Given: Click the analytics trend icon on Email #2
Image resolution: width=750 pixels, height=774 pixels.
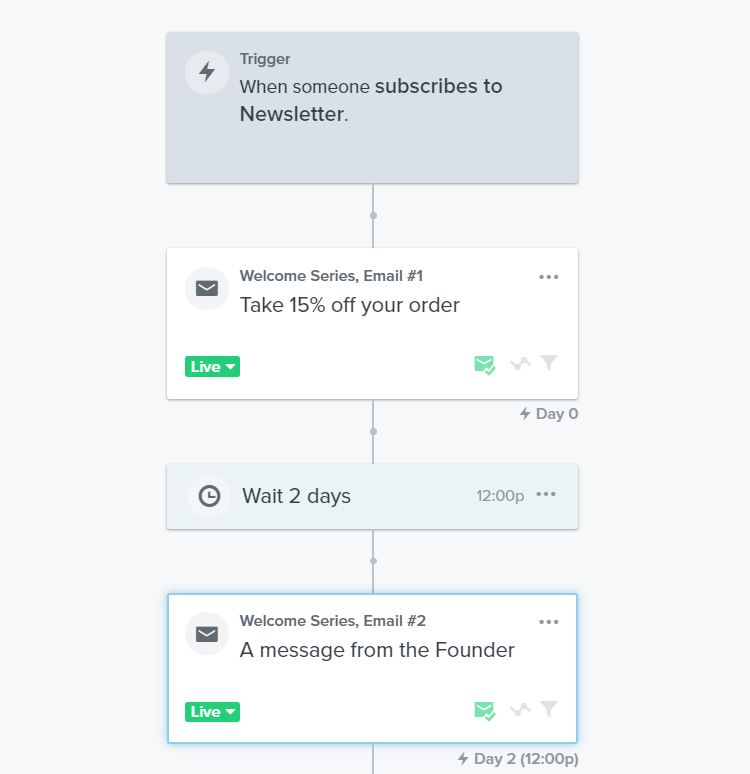Looking at the screenshot, I should coord(520,709).
